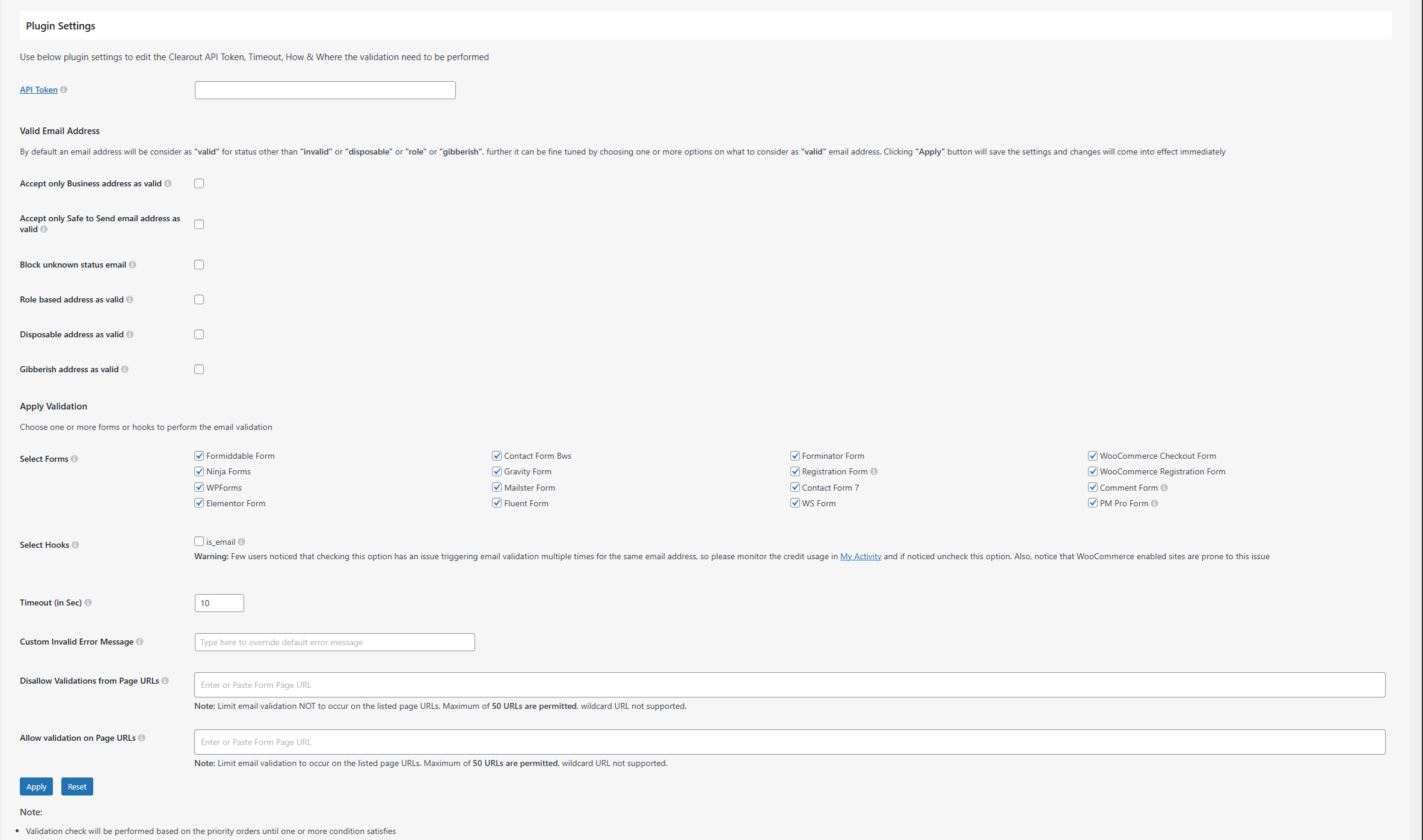Click info icon next to Gibberish address as valid
The height and width of the screenshot is (840, 1423).
(124, 369)
